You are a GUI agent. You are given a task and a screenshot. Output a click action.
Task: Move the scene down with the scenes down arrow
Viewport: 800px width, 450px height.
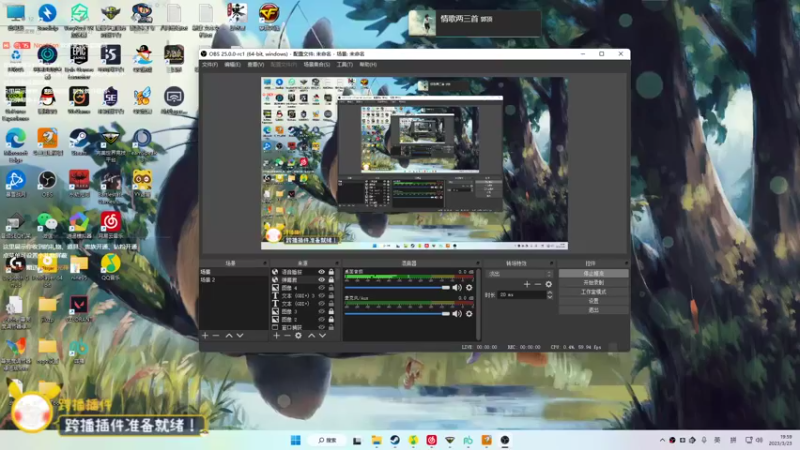(x=240, y=336)
